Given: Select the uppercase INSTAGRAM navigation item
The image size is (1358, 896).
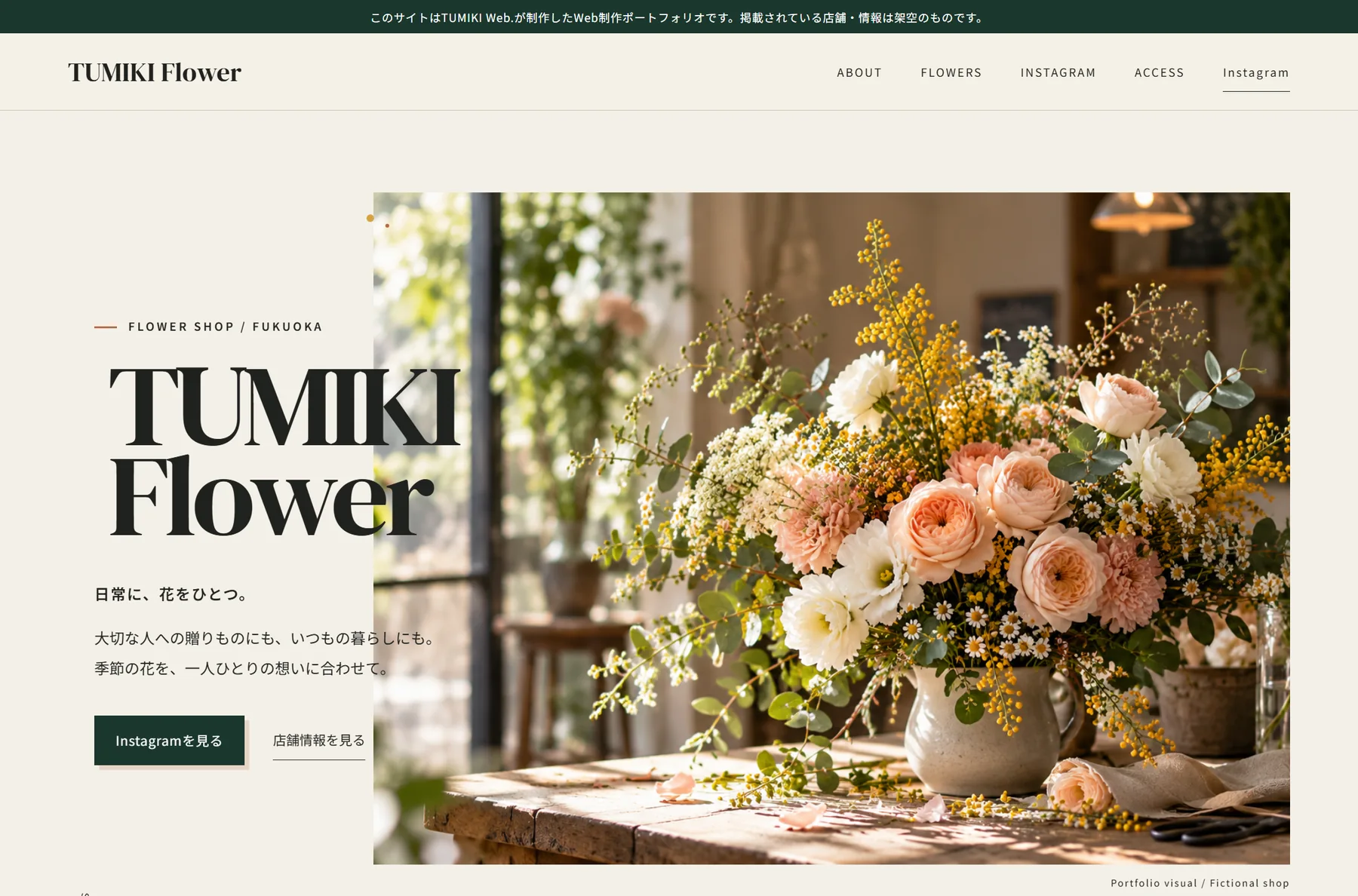Looking at the screenshot, I should pyautogui.click(x=1058, y=72).
